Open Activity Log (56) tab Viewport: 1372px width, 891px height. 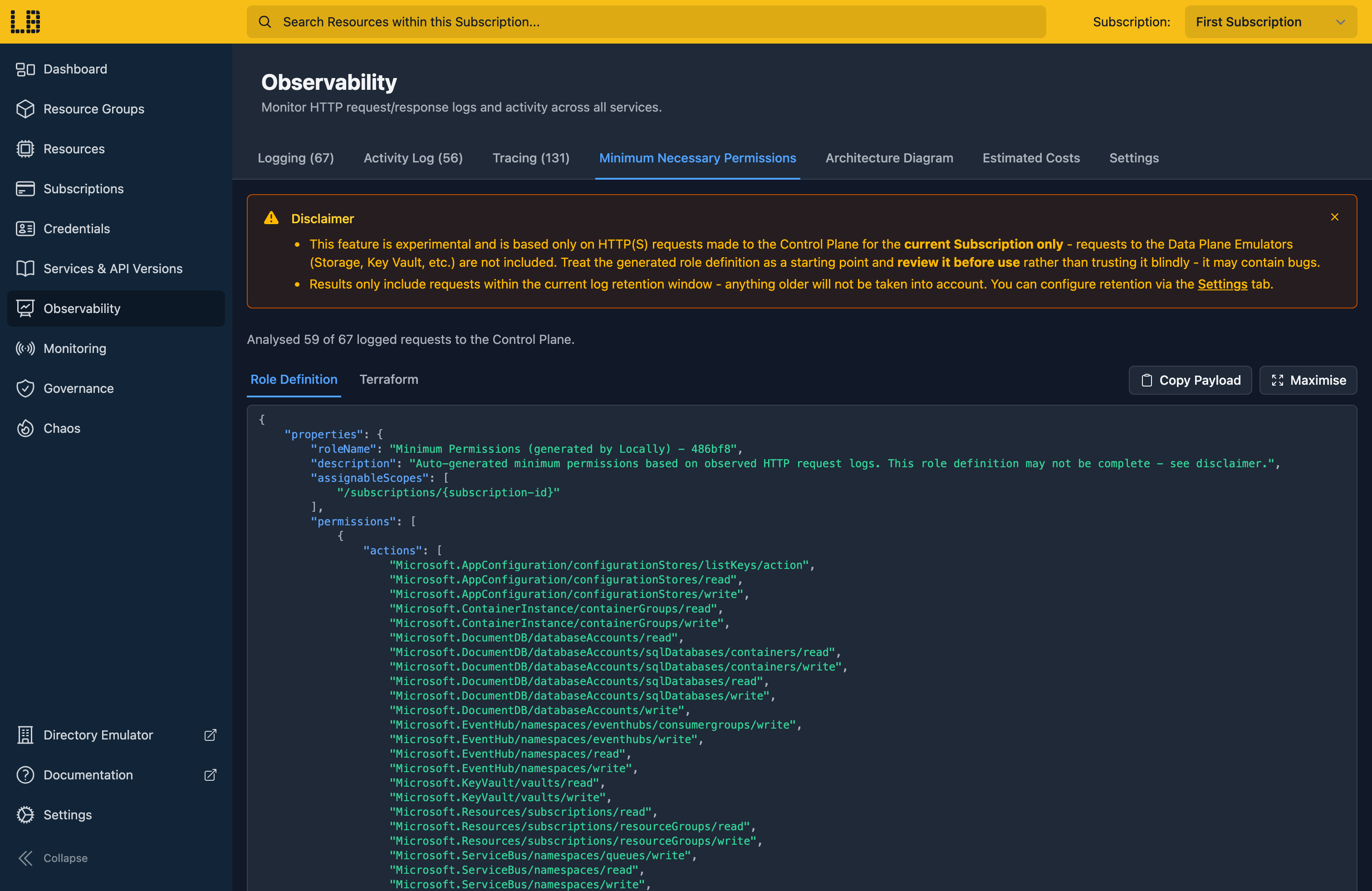point(413,158)
